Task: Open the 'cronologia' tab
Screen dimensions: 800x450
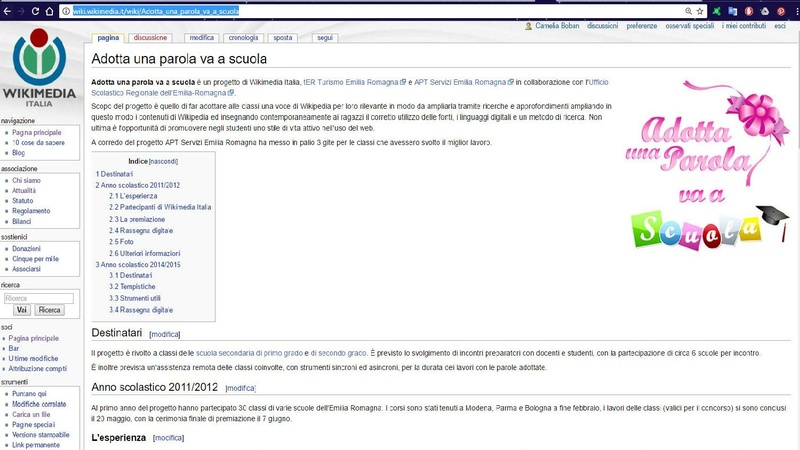Action: (243, 38)
